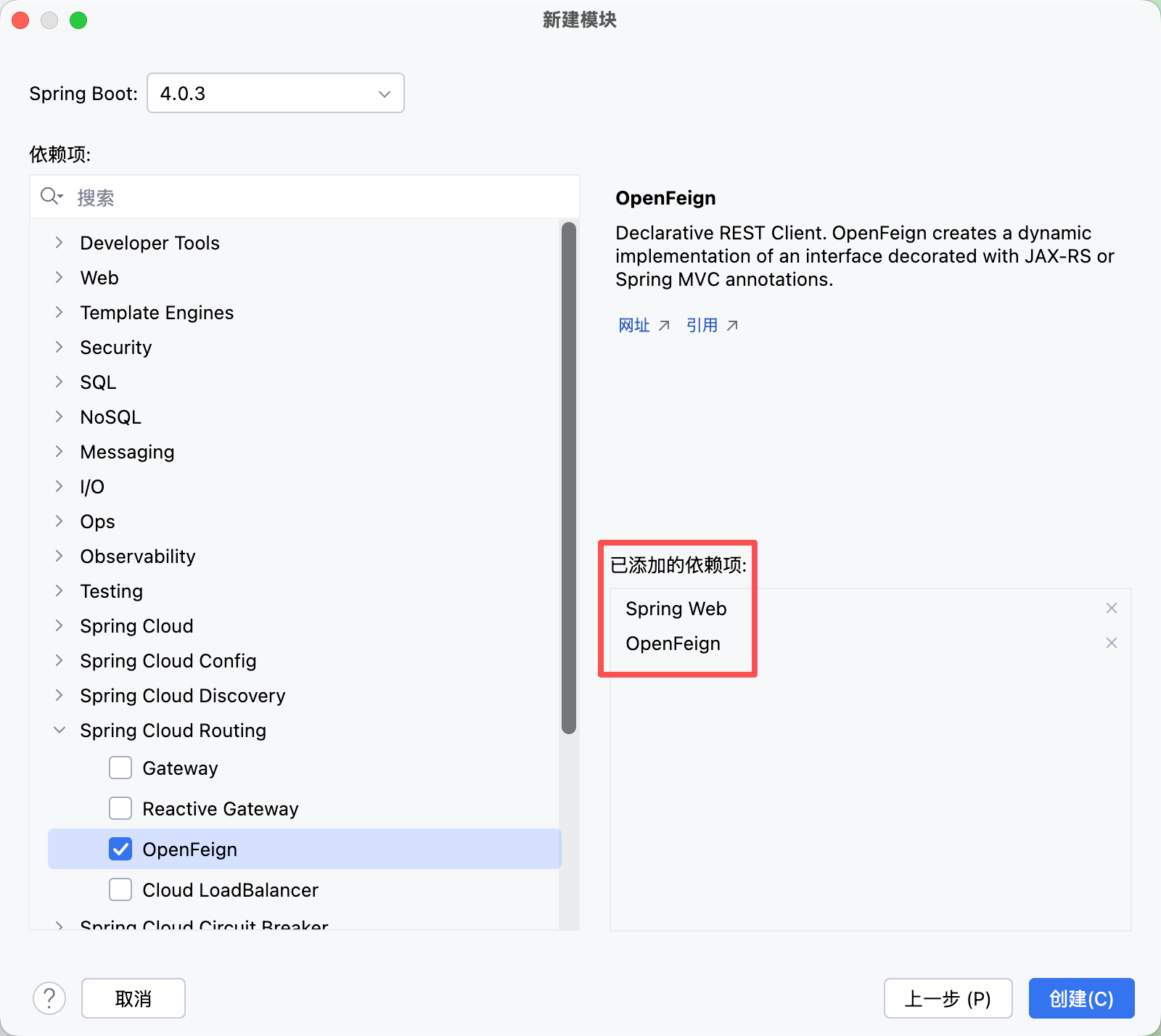Viewport: 1161px width, 1036px height.
Task: Expand the Observability category
Action: click(x=60, y=556)
